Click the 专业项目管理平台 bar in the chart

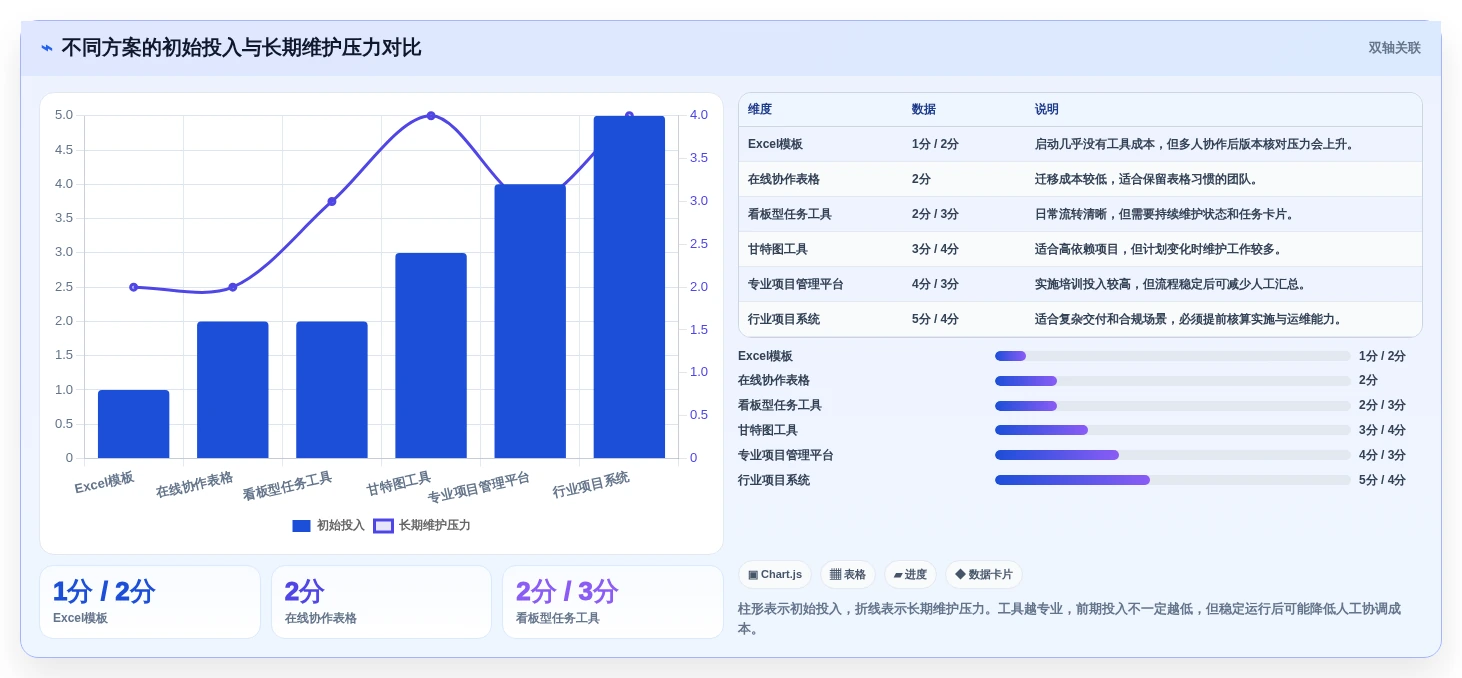pyautogui.click(x=530, y=321)
